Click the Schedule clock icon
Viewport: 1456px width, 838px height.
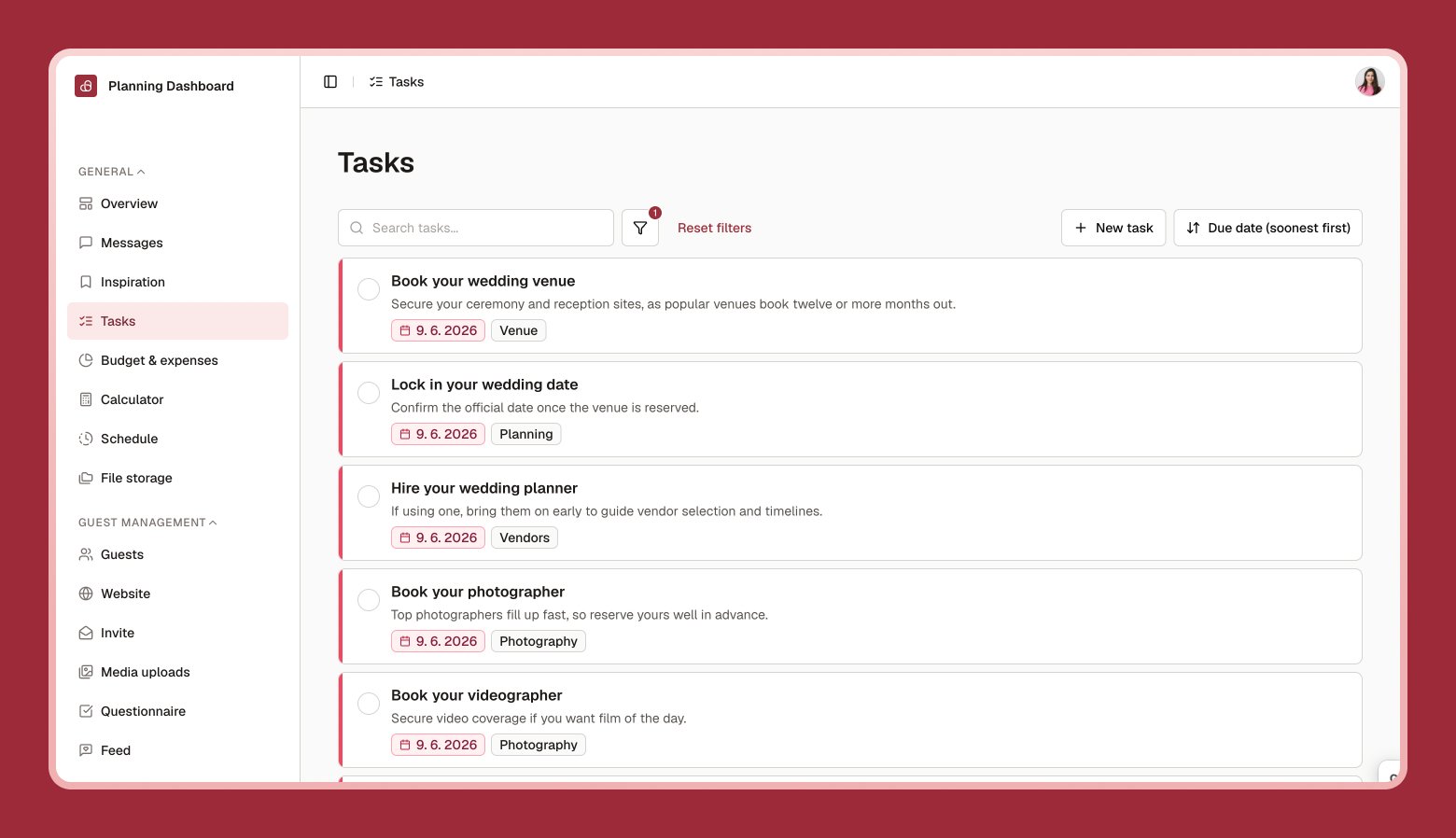tap(86, 439)
